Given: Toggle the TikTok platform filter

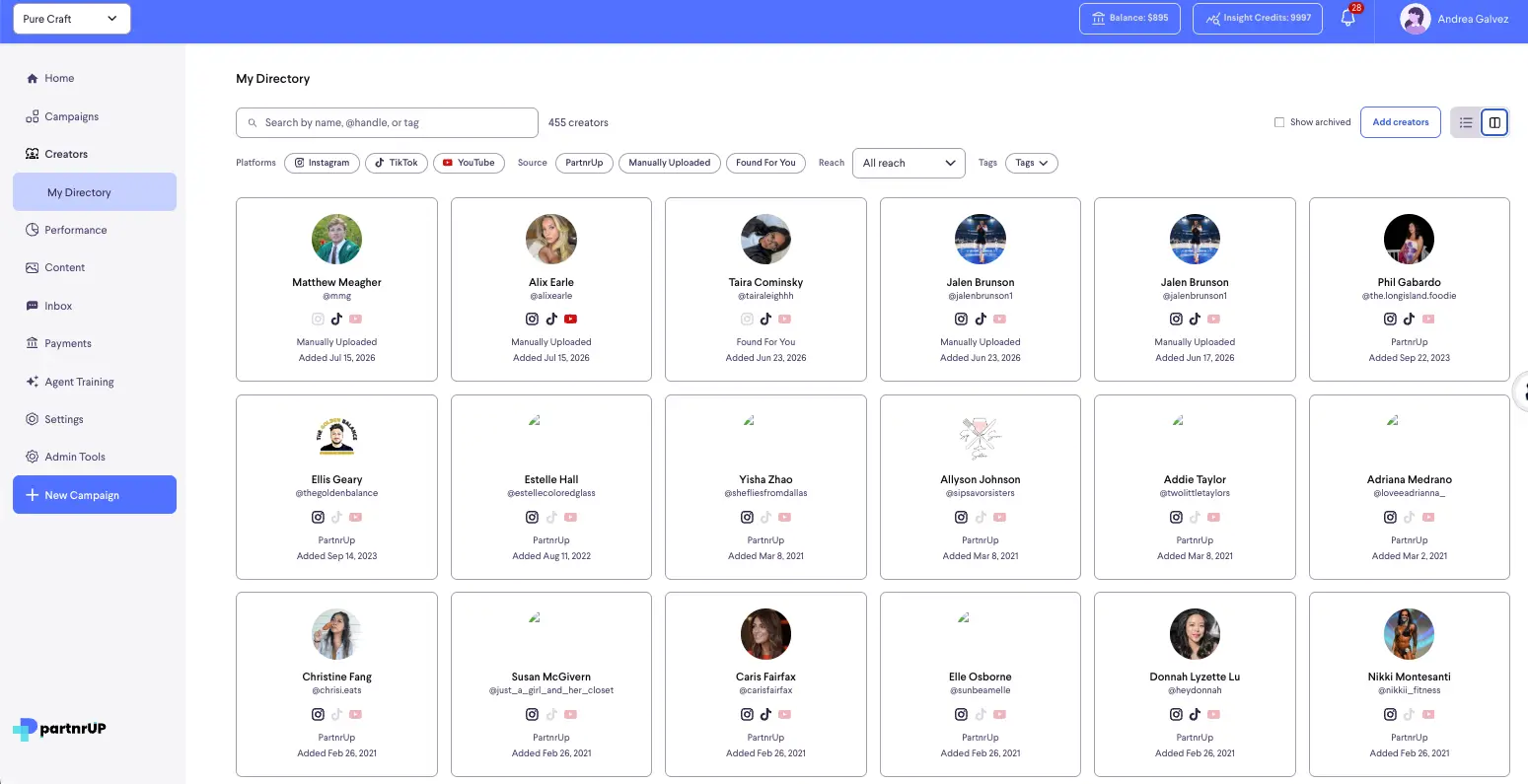Looking at the screenshot, I should coord(396,163).
